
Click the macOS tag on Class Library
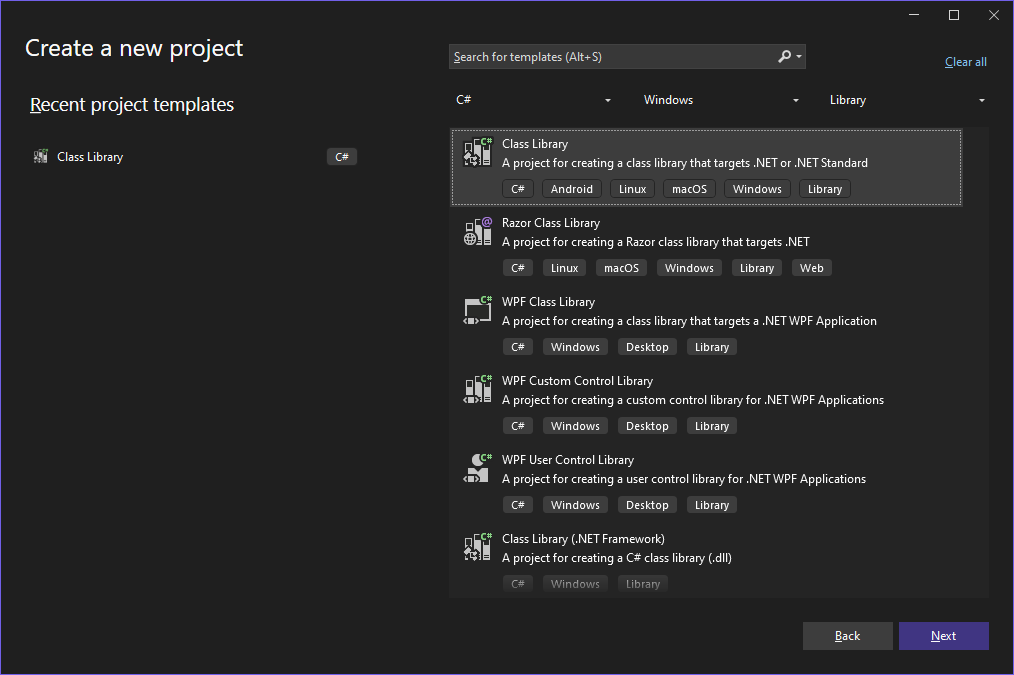coord(689,189)
